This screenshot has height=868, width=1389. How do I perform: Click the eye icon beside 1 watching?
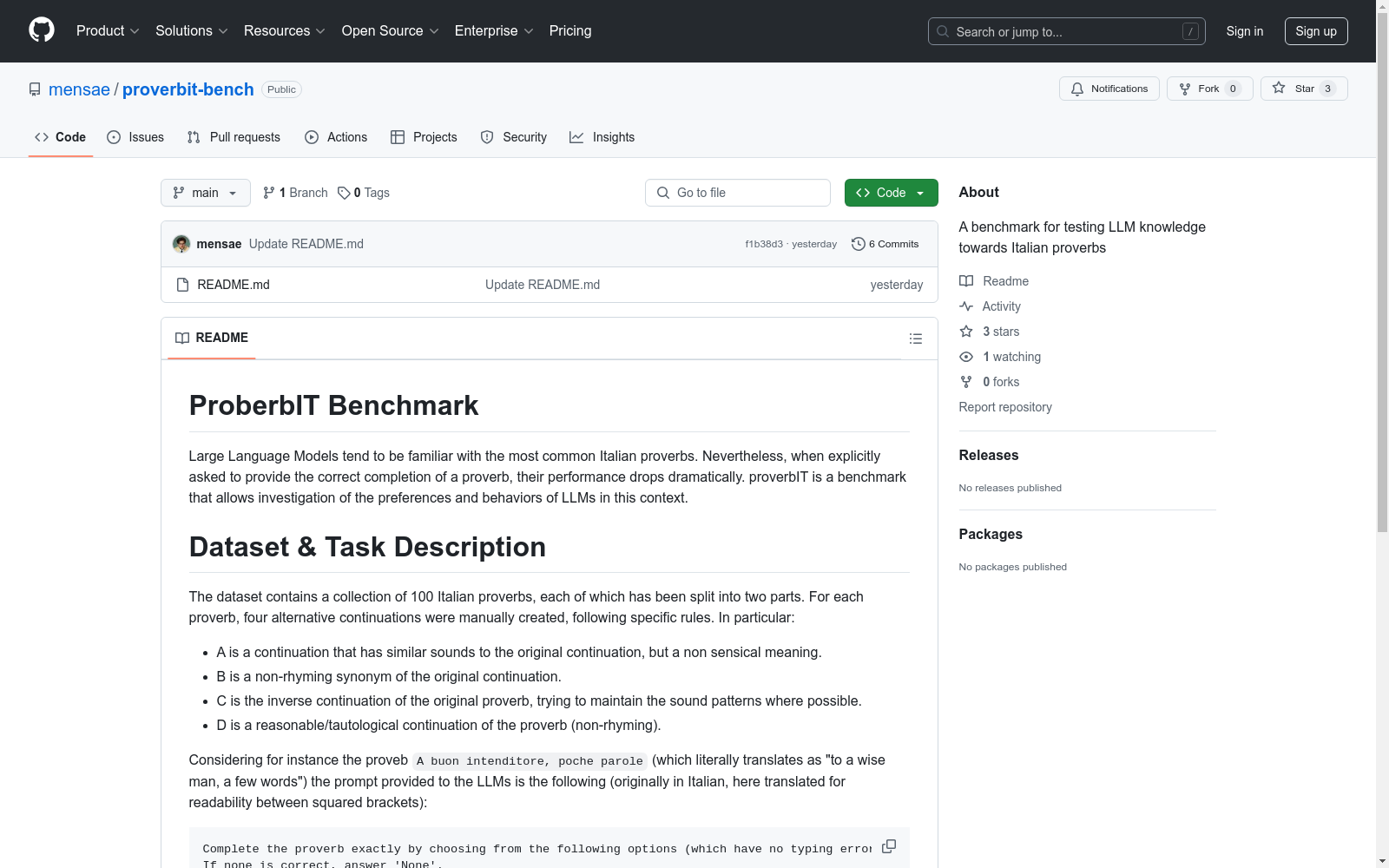pos(966,357)
